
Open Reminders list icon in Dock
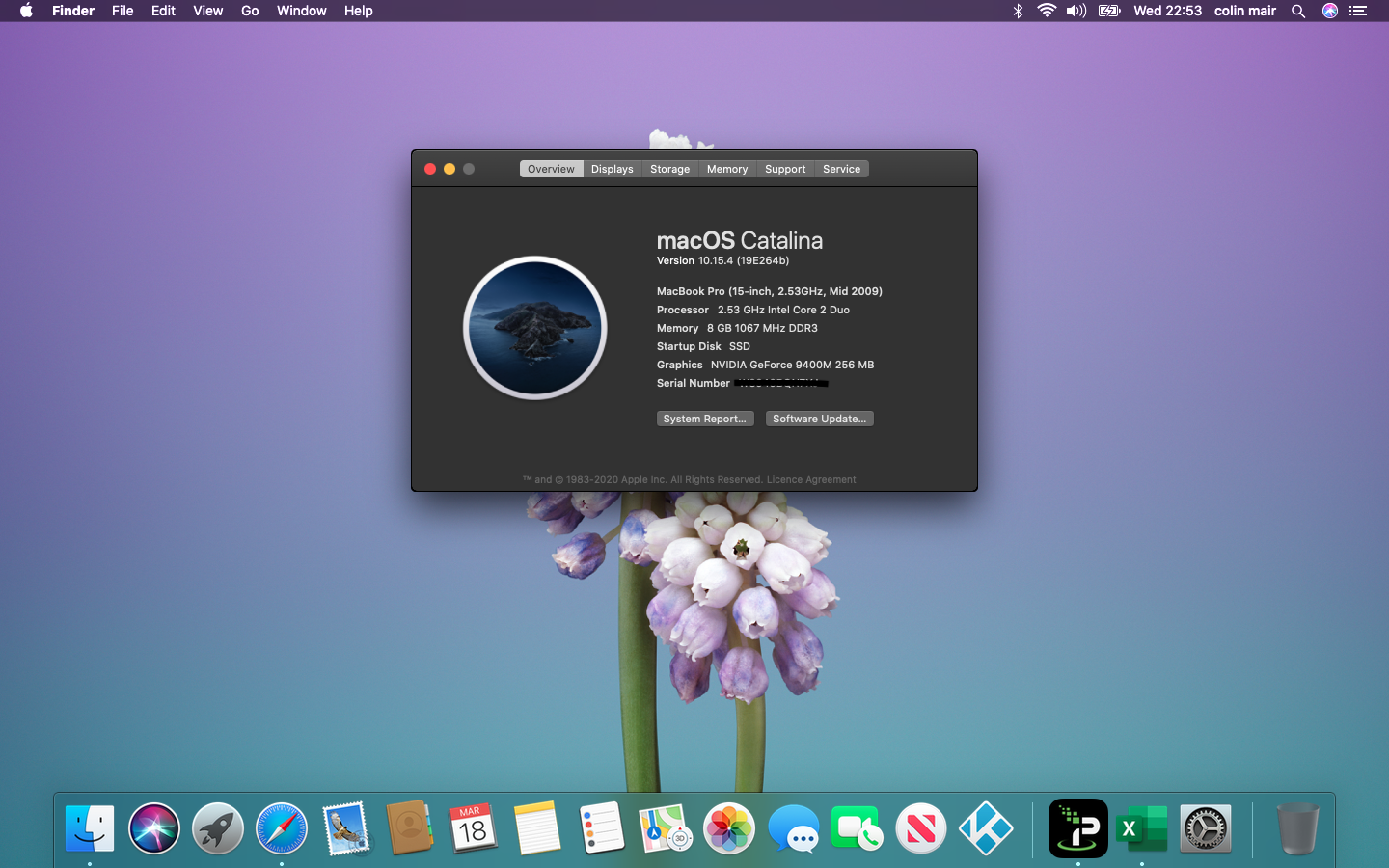point(602,828)
